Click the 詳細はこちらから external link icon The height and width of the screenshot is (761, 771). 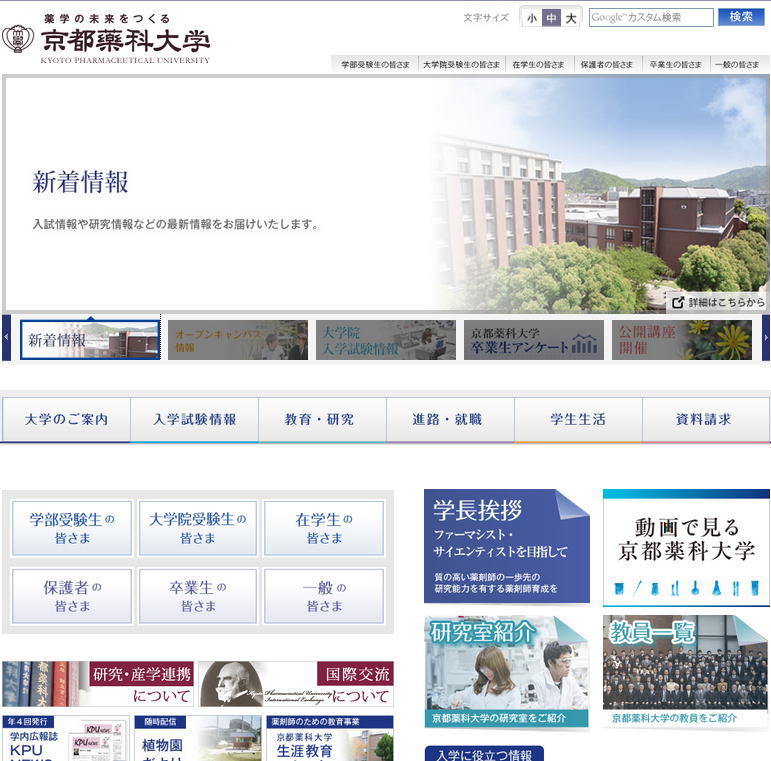(x=678, y=302)
